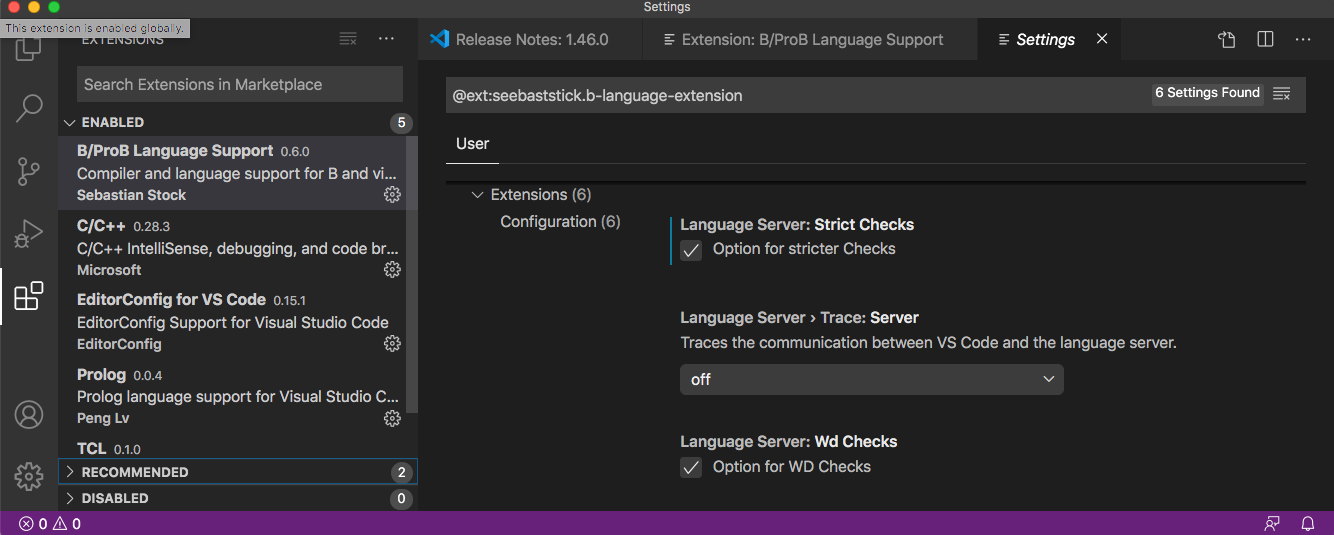Open the Search view in activity bar
The height and width of the screenshot is (535, 1334).
click(x=29, y=108)
